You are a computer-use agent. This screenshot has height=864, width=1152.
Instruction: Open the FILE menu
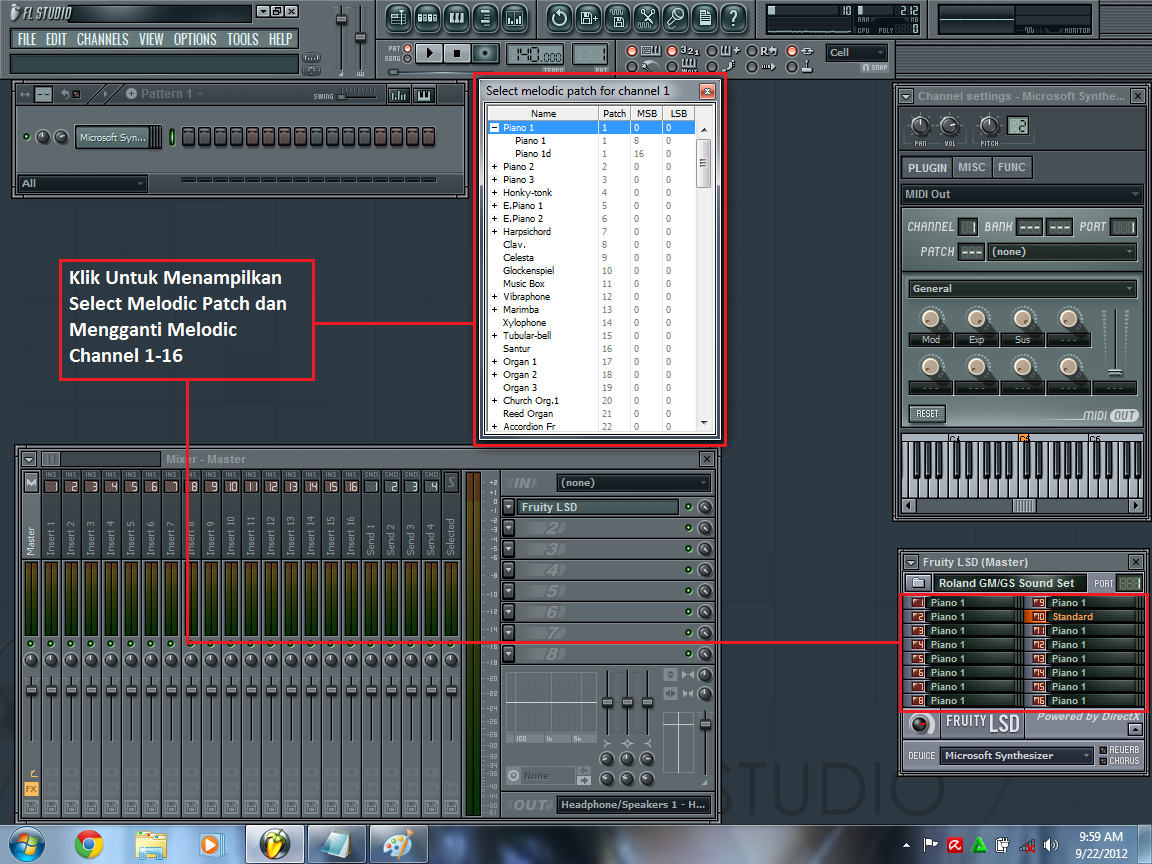(x=26, y=39)
